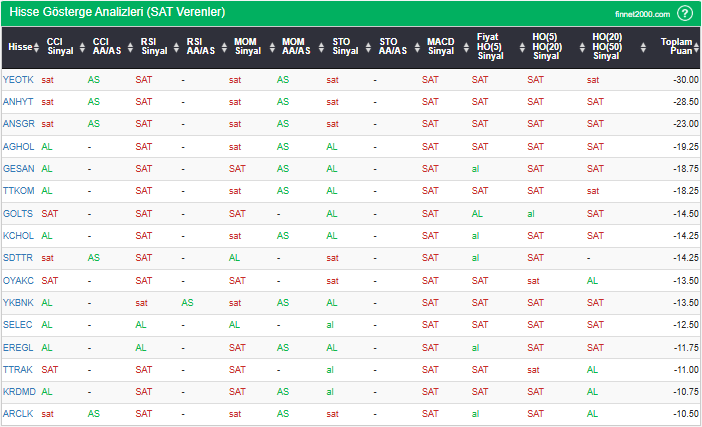Click EREGL MOM Sinyal value SAT
Viewport: 702px width, 427px height.
tap(237, 347)
